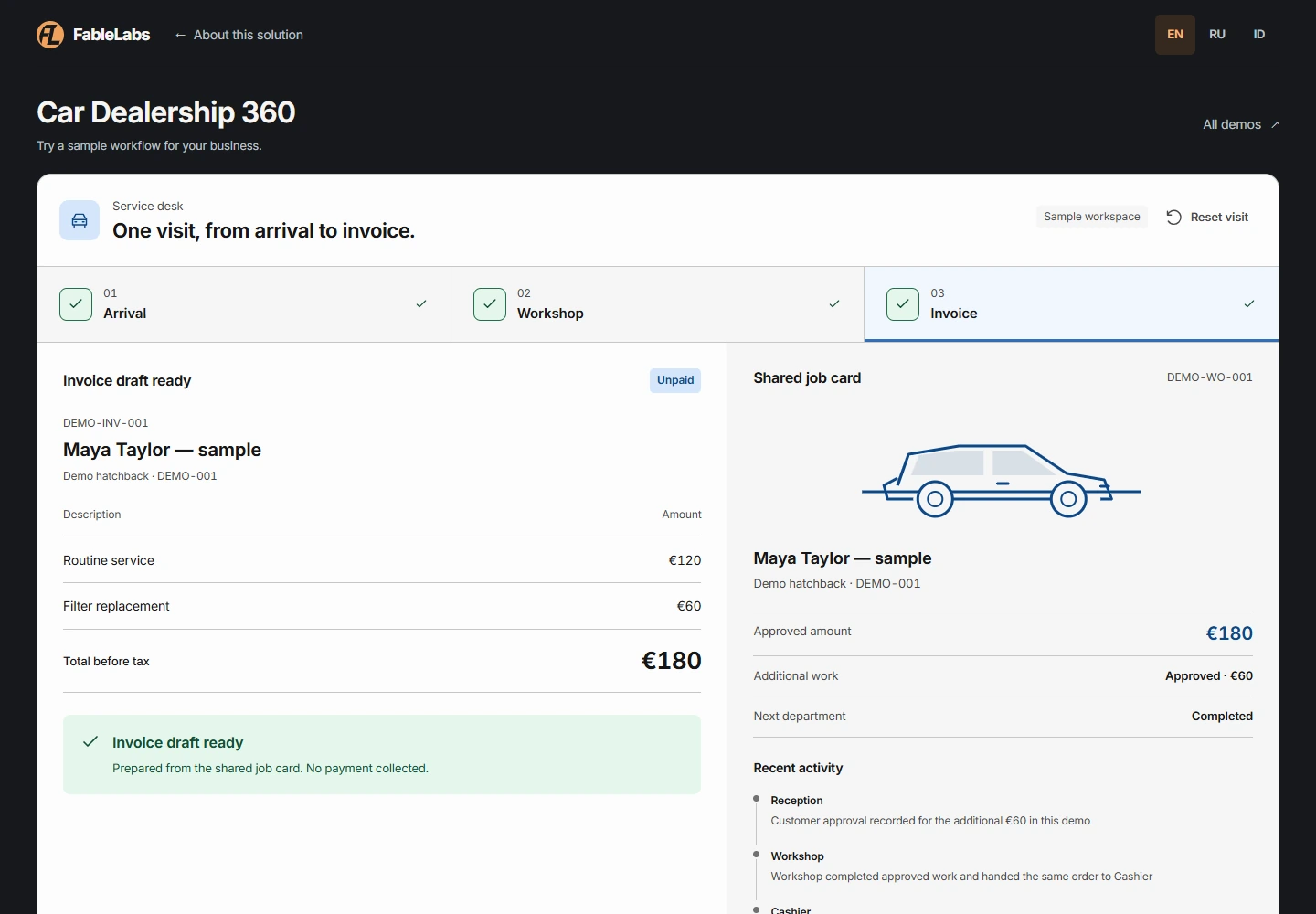Click the small checkmark at the Invoice step's right edge
Viewport: 1316px width, 914px height.
click(1249, 303)
